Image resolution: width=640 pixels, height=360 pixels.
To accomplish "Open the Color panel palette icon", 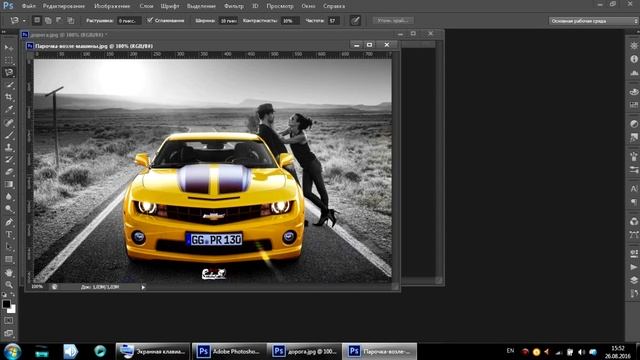I will point(634,91).
